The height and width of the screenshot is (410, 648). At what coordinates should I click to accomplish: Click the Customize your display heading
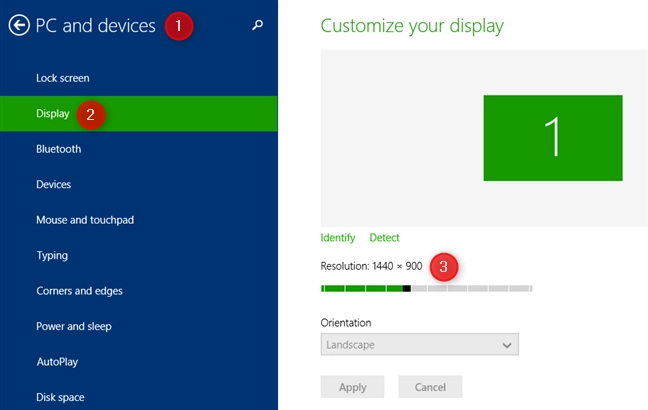(412, 26)
